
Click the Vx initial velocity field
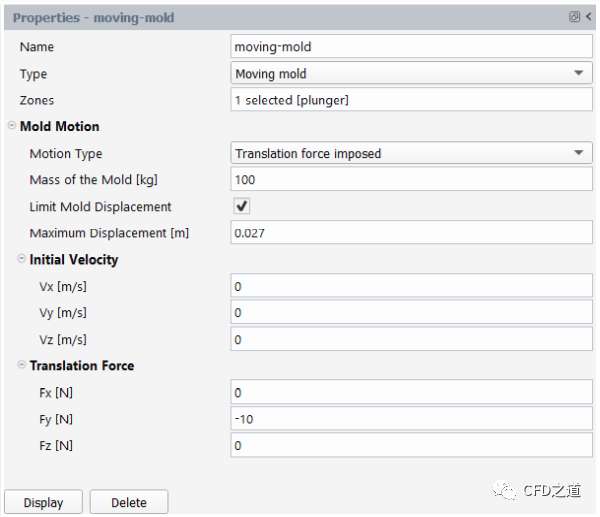[x=411, y=286]
